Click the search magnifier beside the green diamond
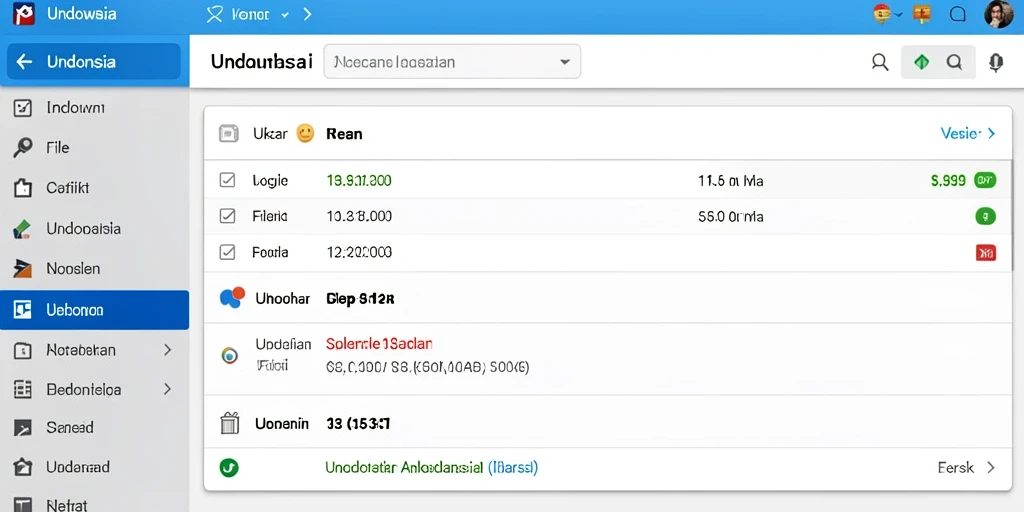 click(x=880, y=62)
